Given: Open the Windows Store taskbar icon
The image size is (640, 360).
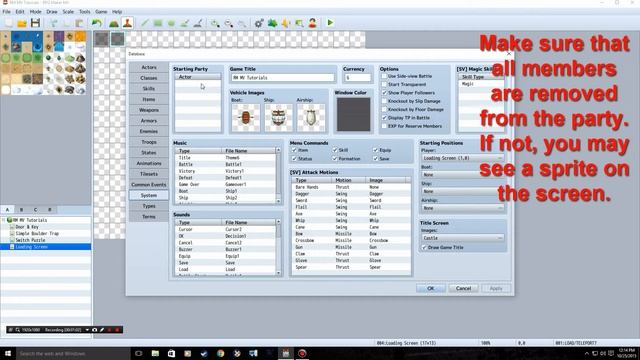Looking at the screenshot, I should tap(171, 353).
